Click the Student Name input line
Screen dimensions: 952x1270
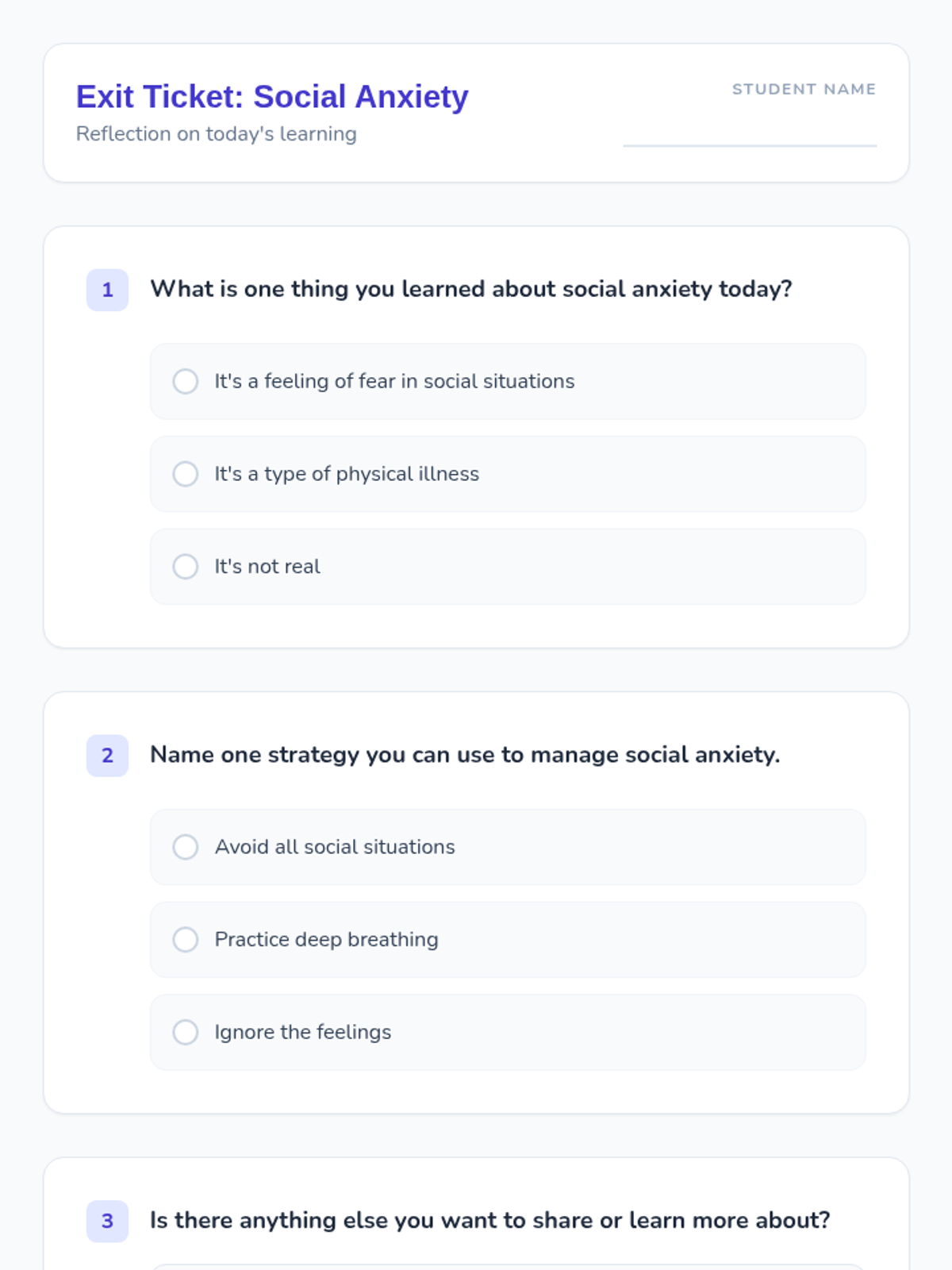(750, 131)
